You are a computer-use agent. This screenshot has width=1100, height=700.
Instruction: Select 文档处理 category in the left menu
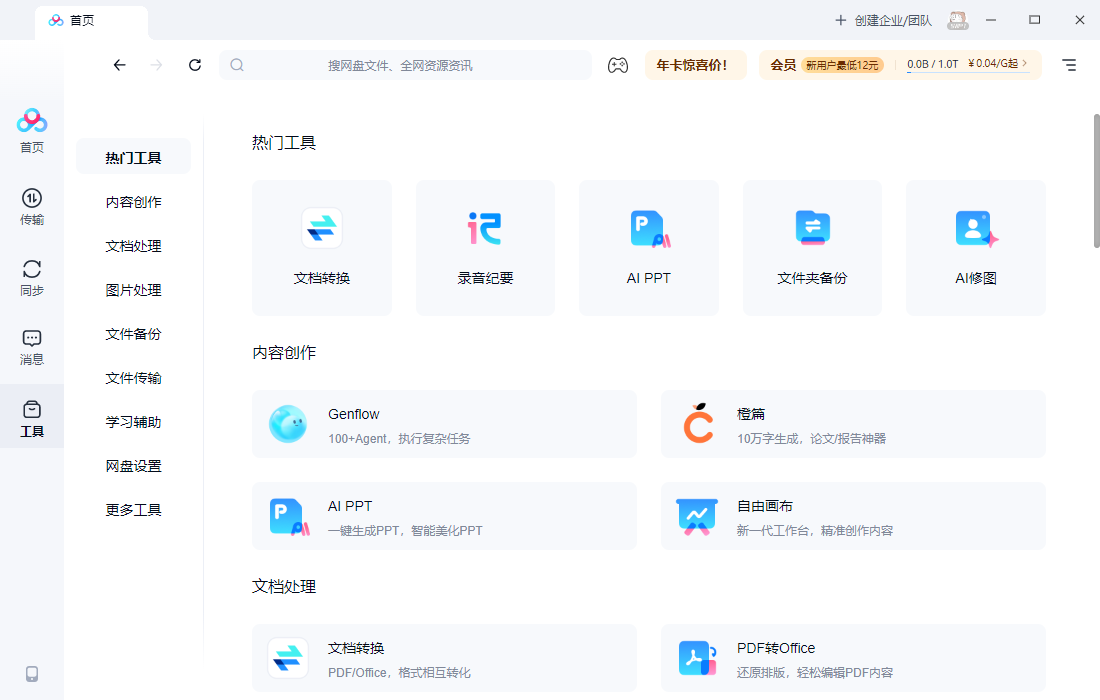(x=133, y=246)
